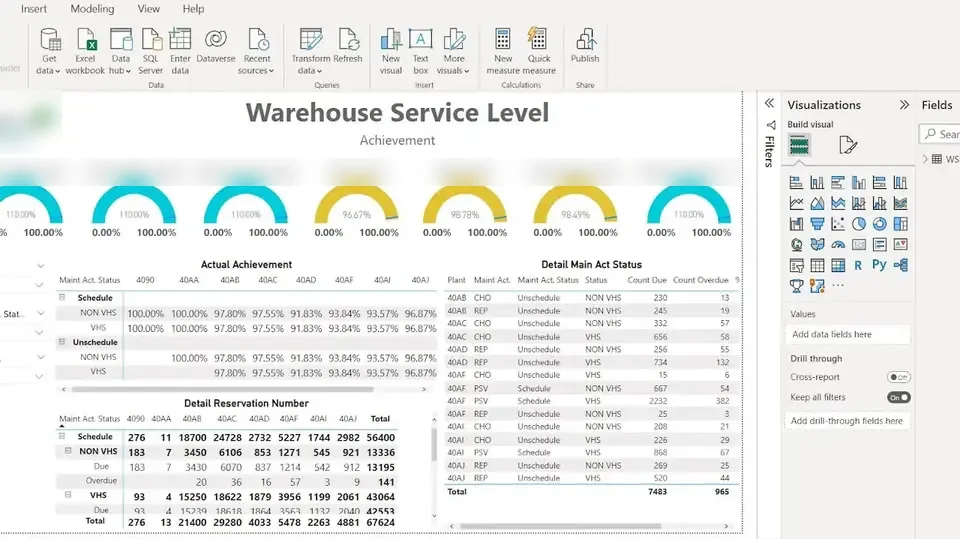
Task: Select the KPI visual
Action: click(901, 245)
